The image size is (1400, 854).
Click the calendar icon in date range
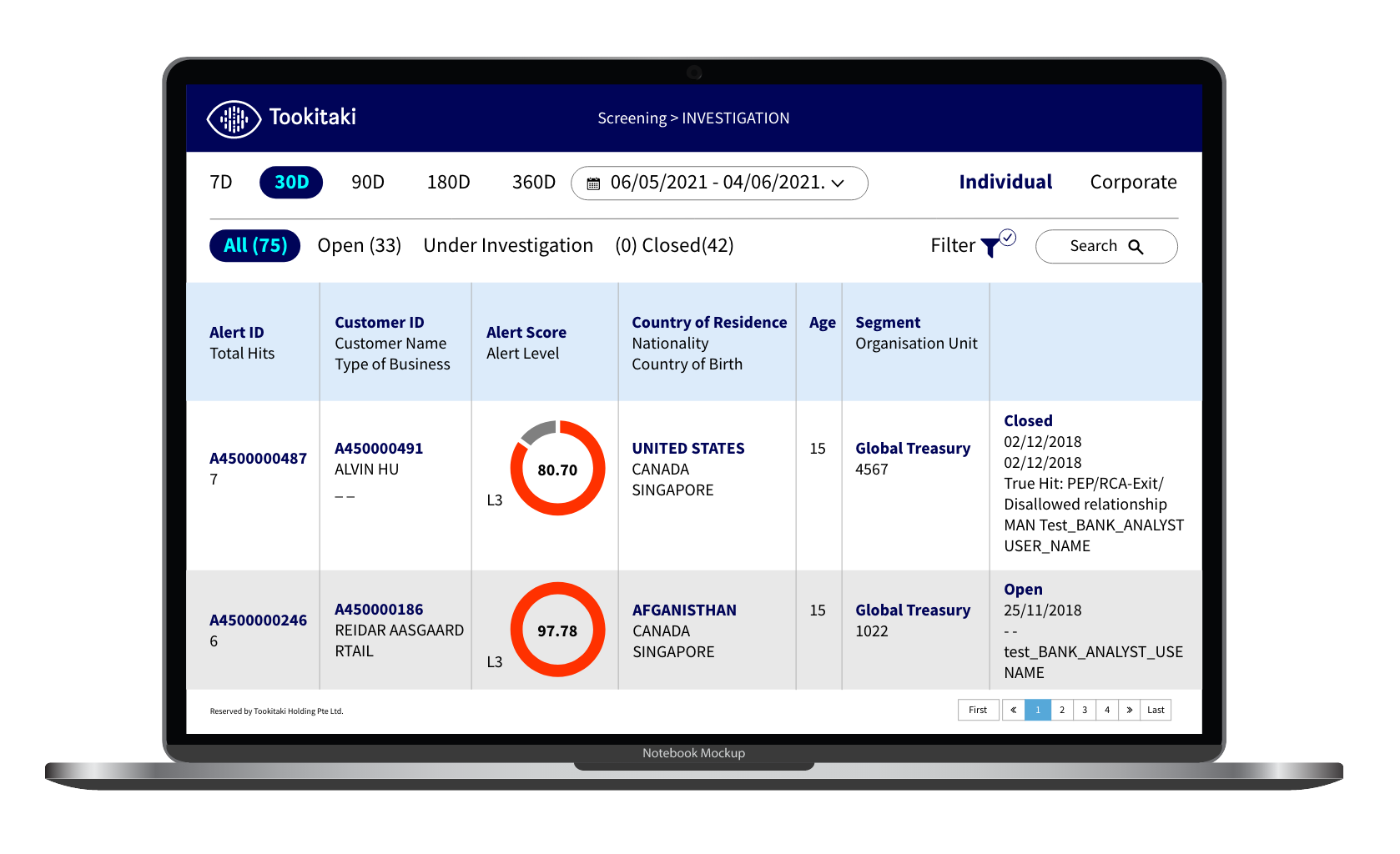(x=593, y=183)
